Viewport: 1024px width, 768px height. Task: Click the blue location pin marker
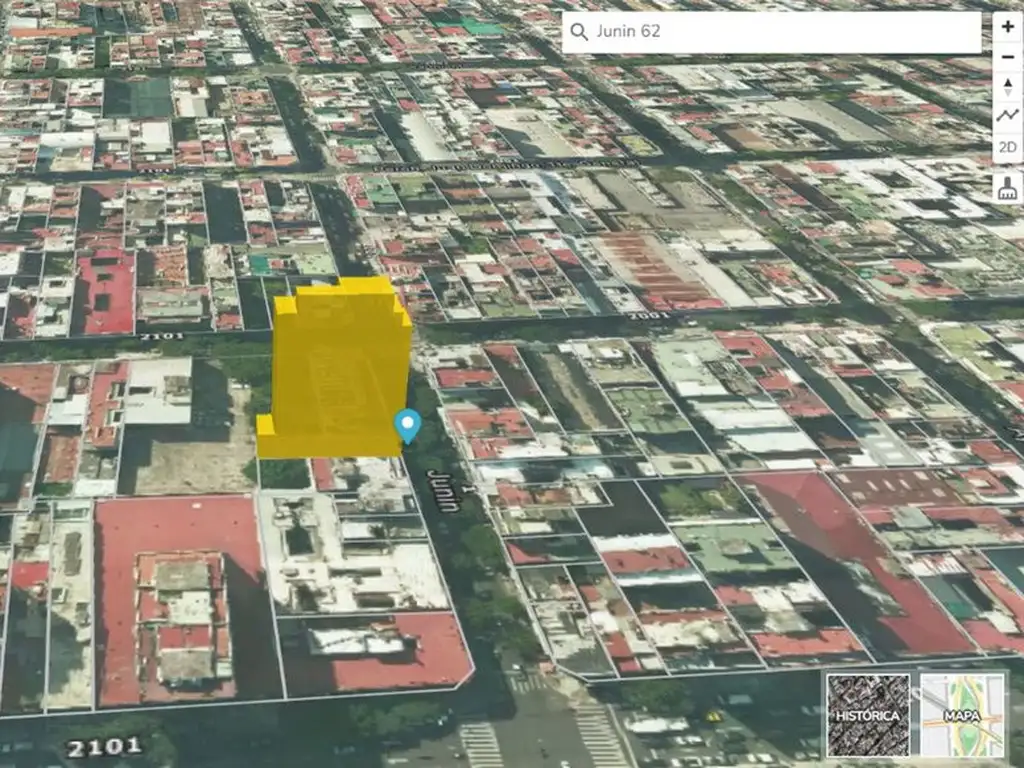tap(407, 425)
